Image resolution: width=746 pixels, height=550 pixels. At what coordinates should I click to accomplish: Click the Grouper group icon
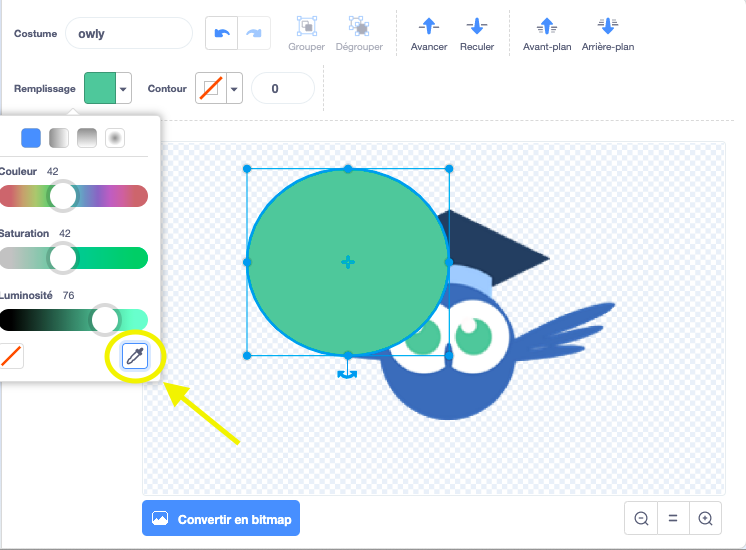tap(307, 26)
